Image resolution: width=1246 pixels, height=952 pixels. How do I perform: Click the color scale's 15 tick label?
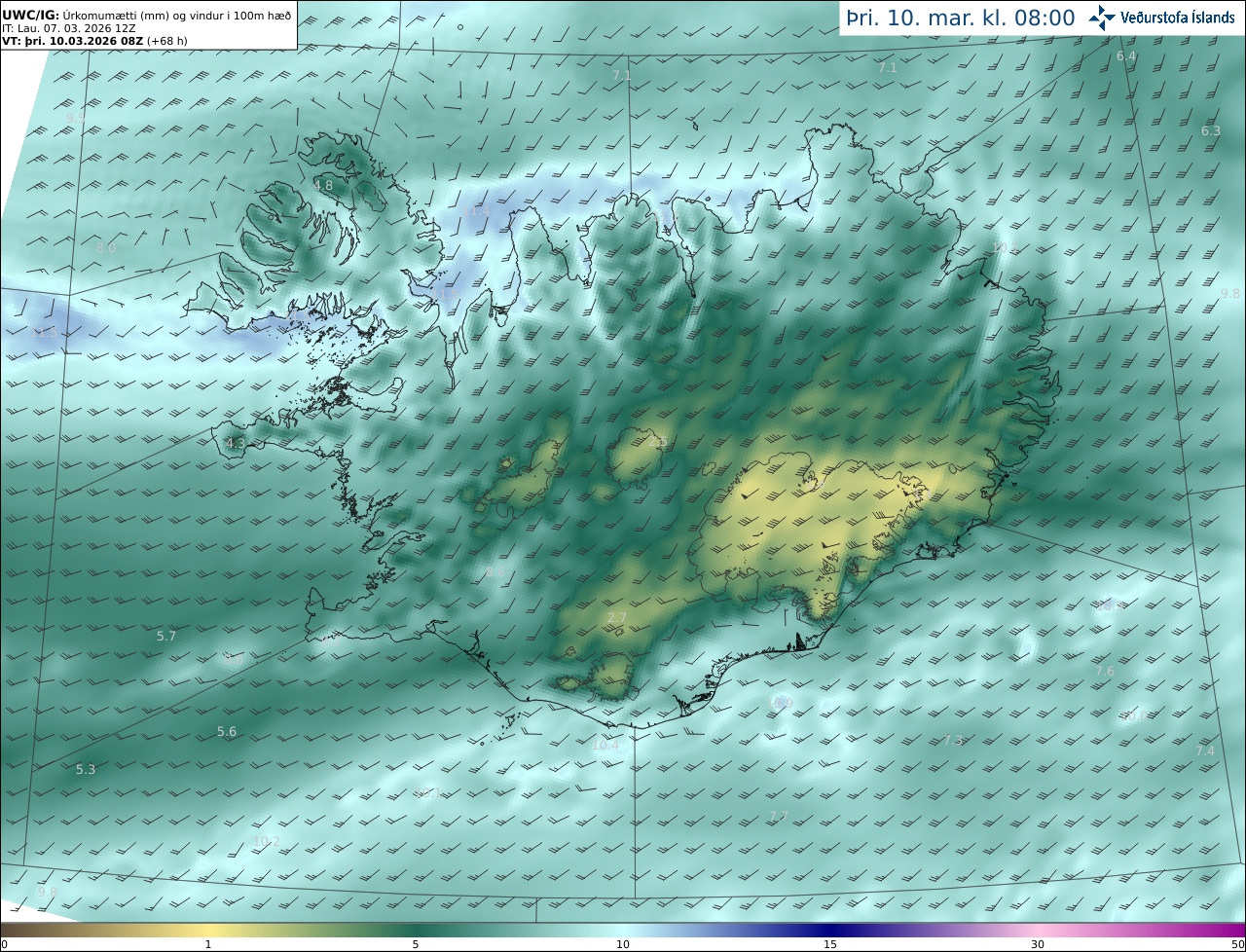(x=830, y=944)
